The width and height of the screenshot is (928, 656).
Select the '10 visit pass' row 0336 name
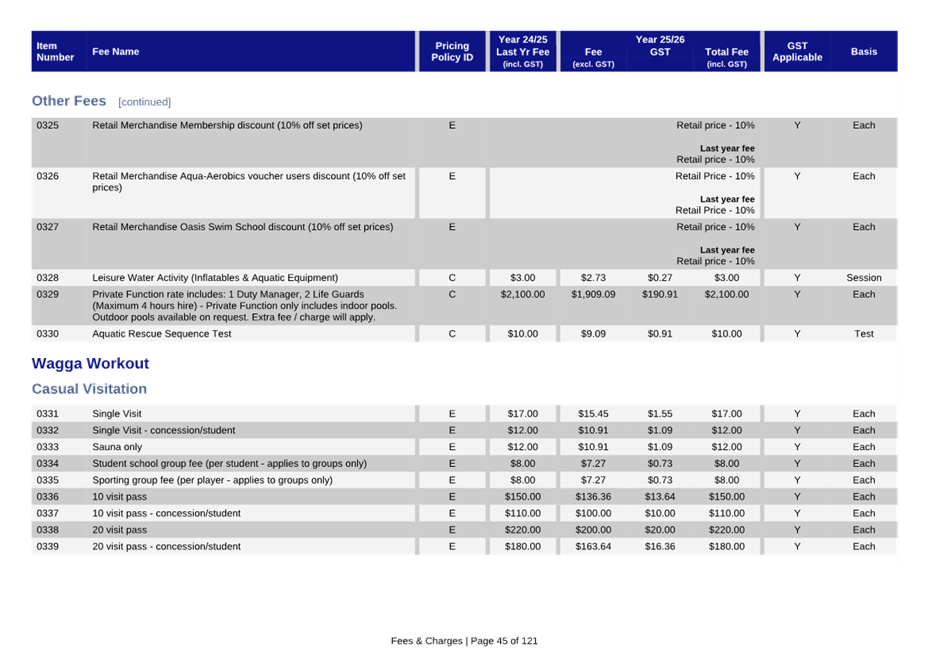tap(119, 497)
